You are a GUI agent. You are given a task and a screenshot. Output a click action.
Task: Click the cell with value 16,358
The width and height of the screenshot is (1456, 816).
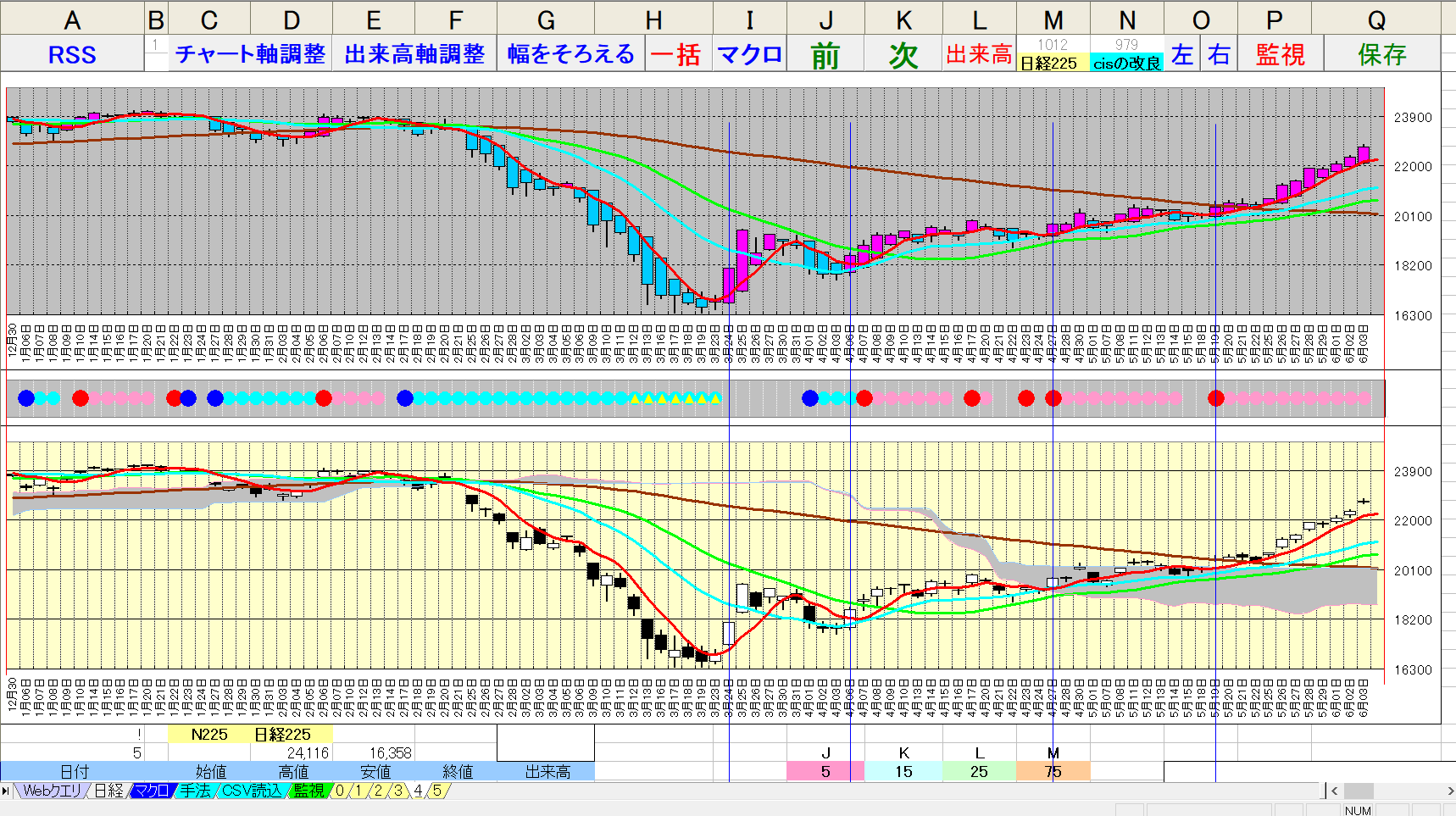tap(374, 752)
